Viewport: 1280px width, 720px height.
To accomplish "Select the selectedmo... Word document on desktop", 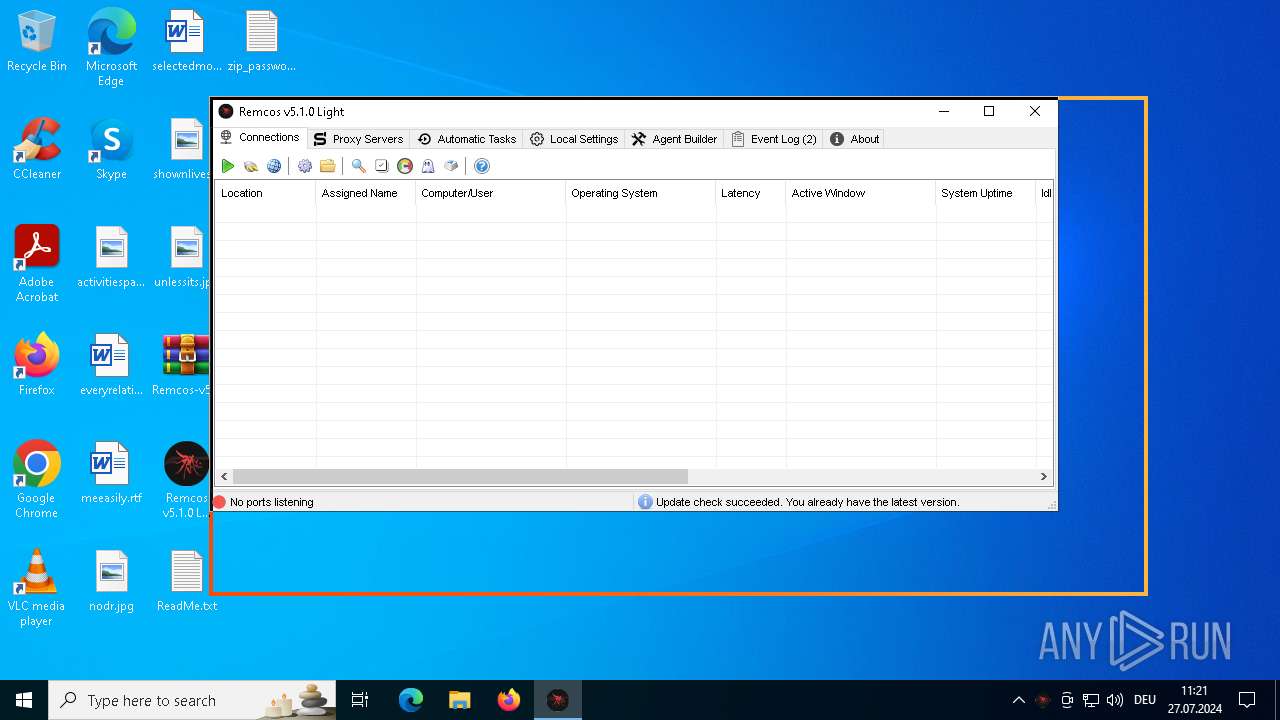I will [187, 42].
